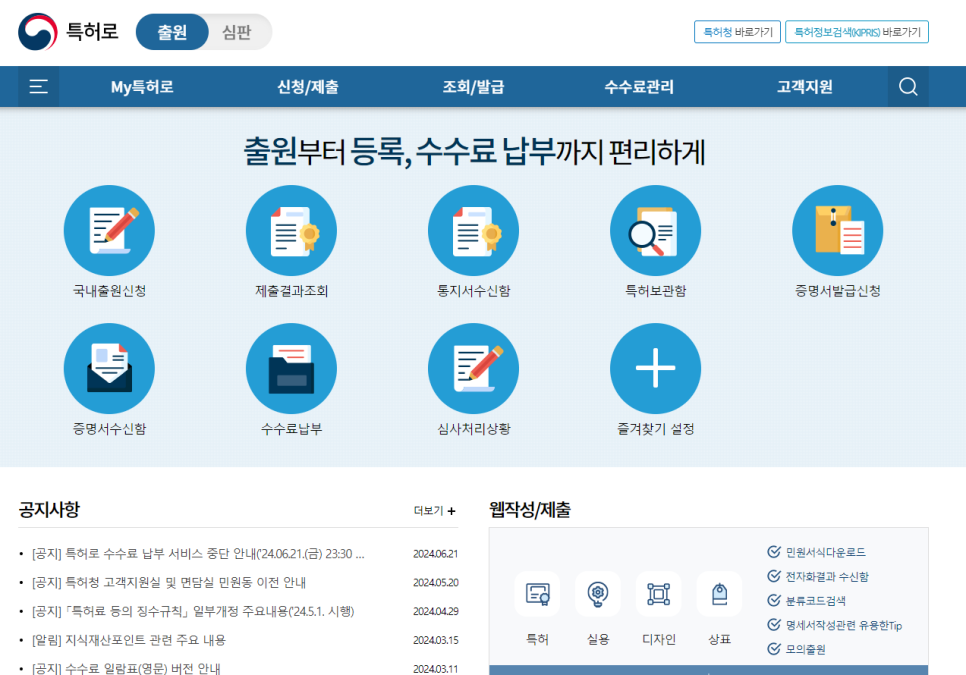Open 특허보관함 icon
The image size is (966, 675).
[656, 231]
